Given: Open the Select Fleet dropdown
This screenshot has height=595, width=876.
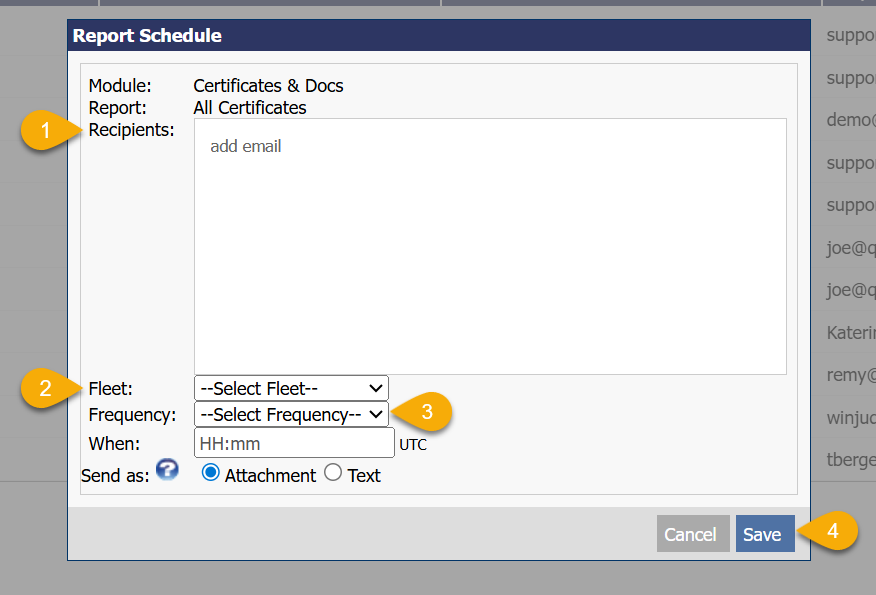Looking at the screenshot, I should 291,388.
